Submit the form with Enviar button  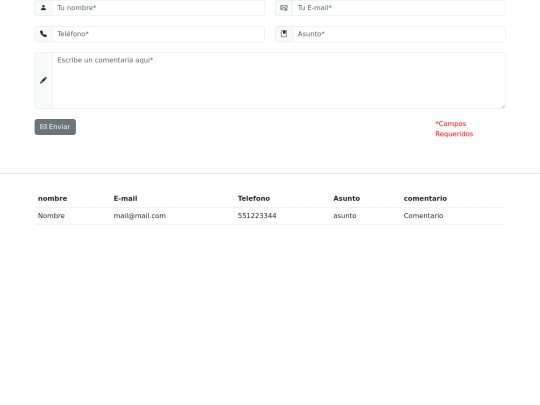tap(55, 127)
